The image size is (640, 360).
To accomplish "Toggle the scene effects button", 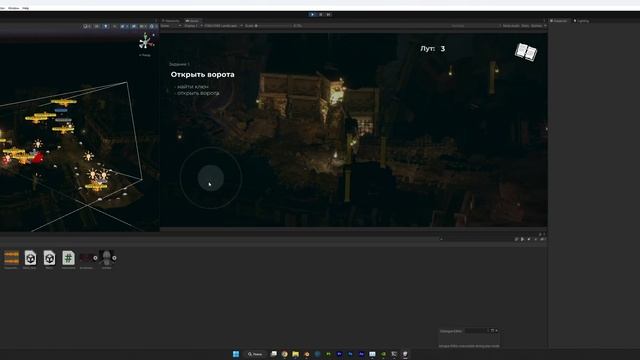I will [x=123, y=26].
